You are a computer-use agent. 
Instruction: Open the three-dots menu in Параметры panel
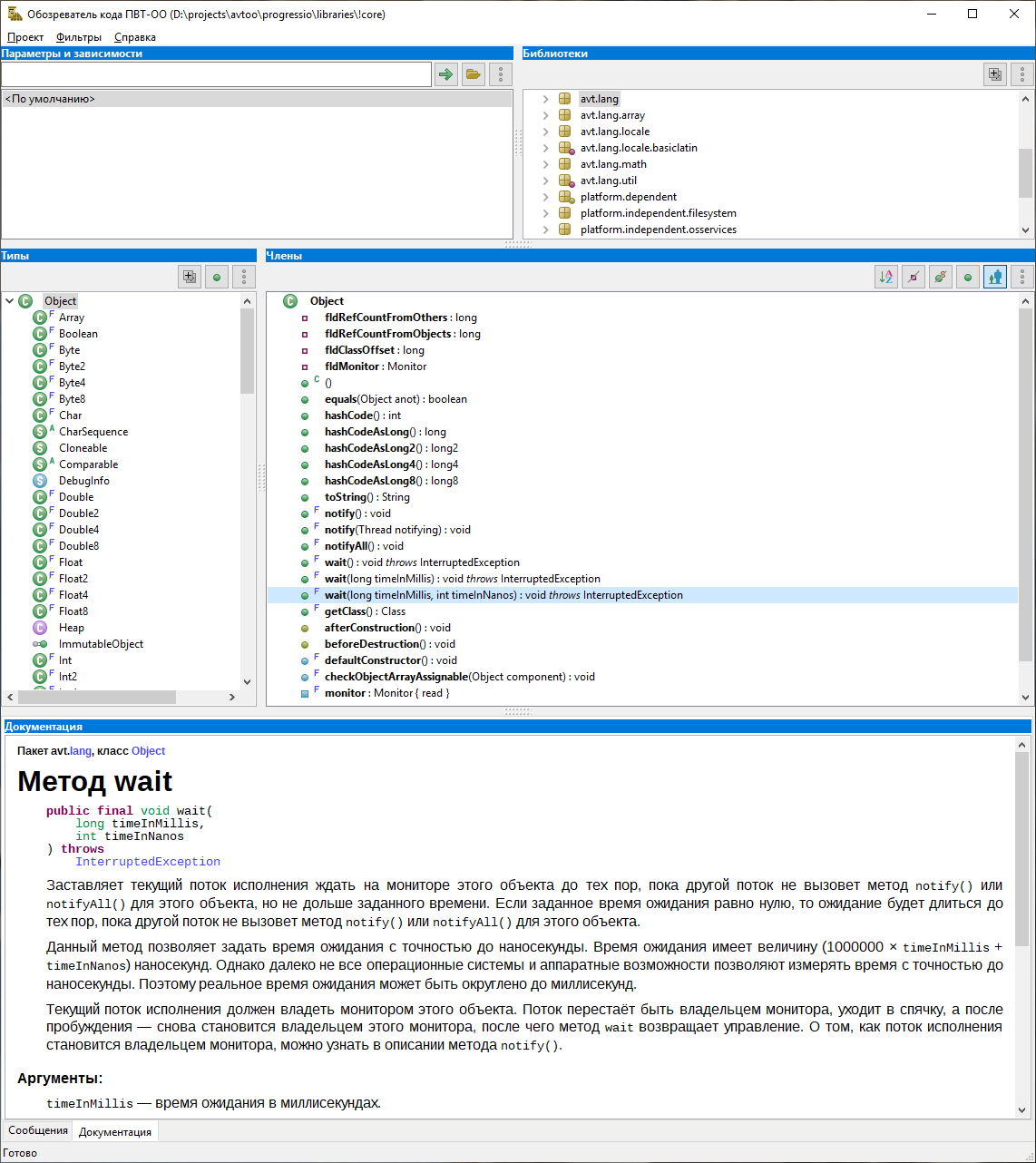(501, 74)
